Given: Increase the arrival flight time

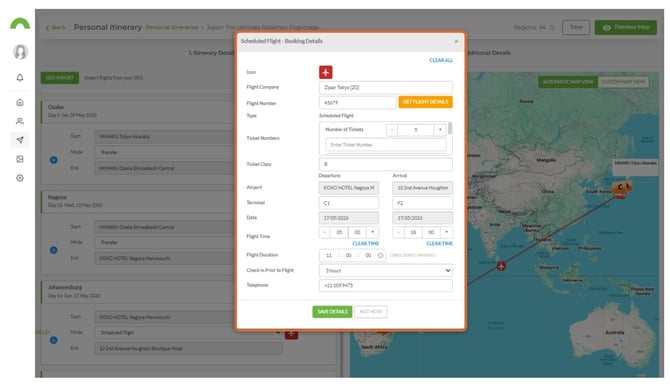Looking at the screenshot, I should point(447,232).
